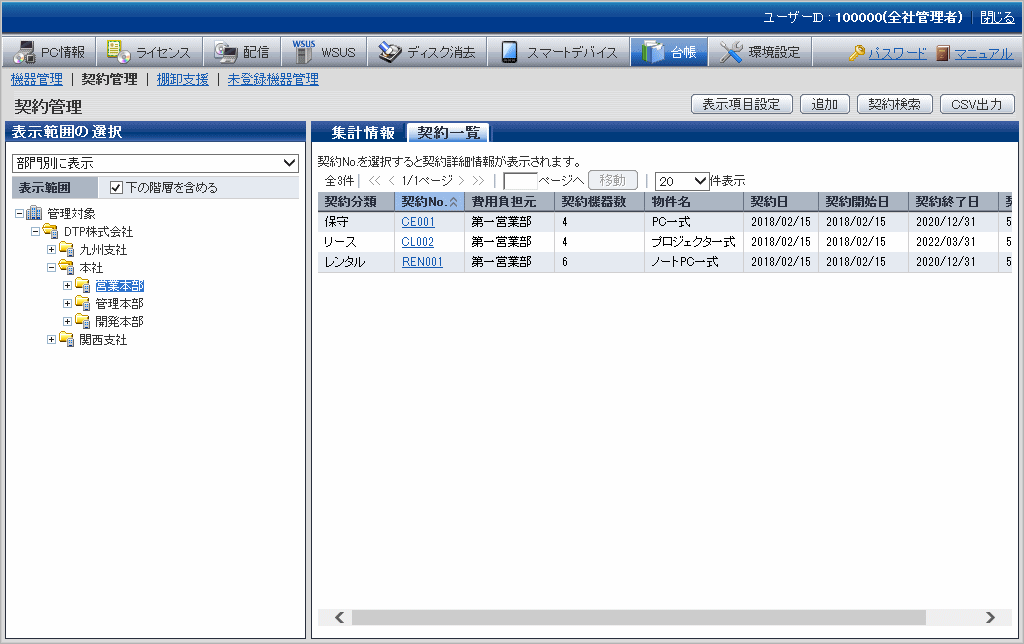
Task: Click the page number input field
Action: 520,181
